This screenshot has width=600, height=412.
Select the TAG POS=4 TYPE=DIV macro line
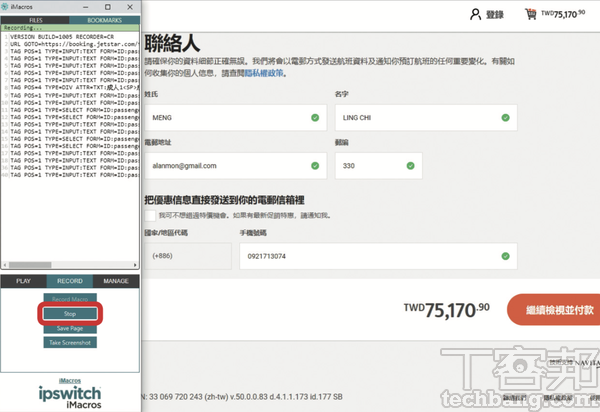point(74,88)
